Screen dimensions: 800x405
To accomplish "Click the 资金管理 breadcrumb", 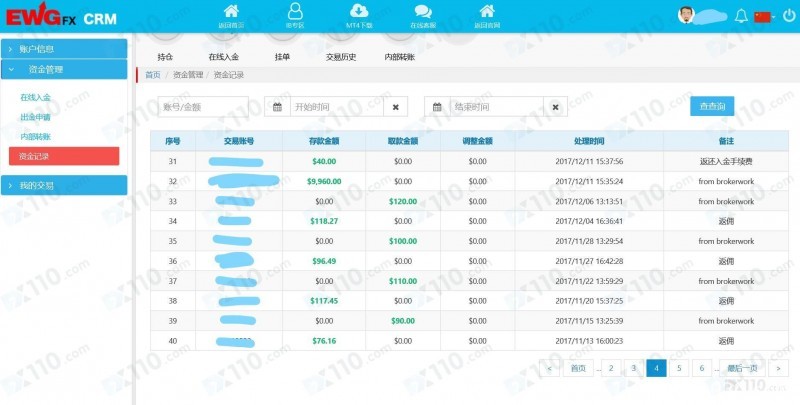I will tap(188, 75).
